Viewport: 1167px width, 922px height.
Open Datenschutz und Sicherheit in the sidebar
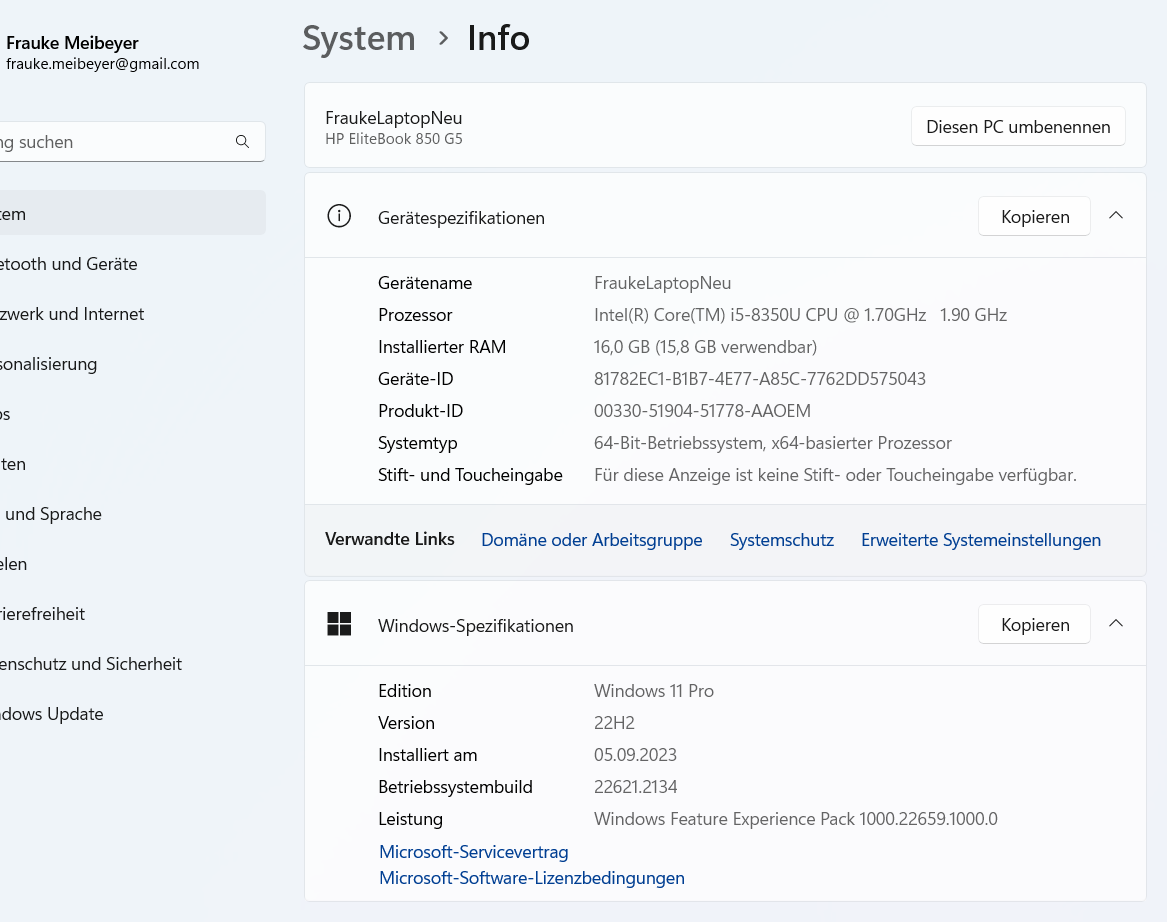pyautogui.click(x=91, y=664)
